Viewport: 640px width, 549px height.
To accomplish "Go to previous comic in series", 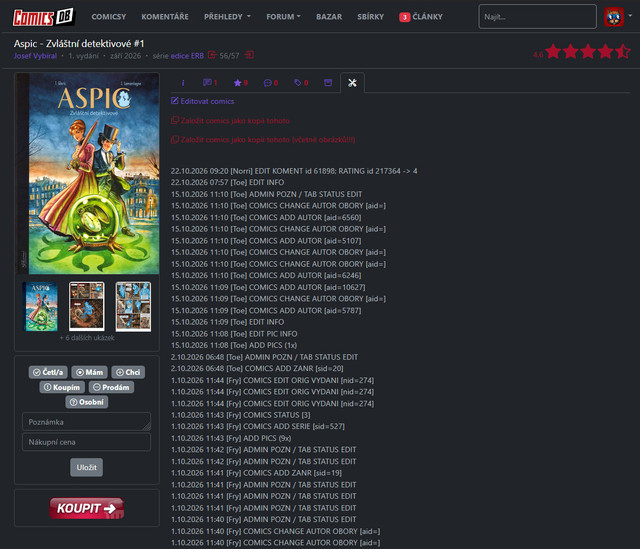I will (212, 55).
